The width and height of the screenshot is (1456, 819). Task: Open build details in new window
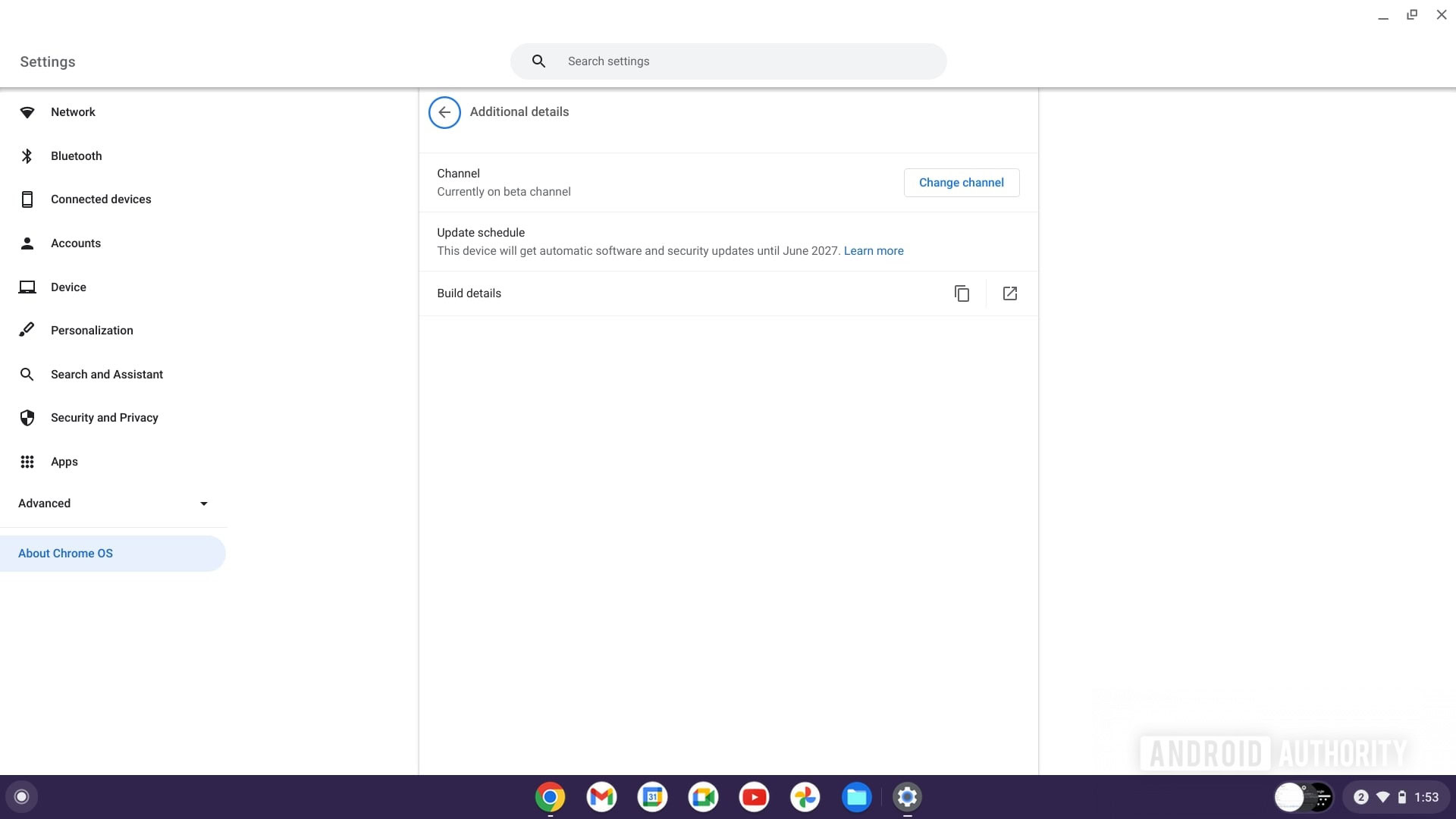pos(1009,293)
